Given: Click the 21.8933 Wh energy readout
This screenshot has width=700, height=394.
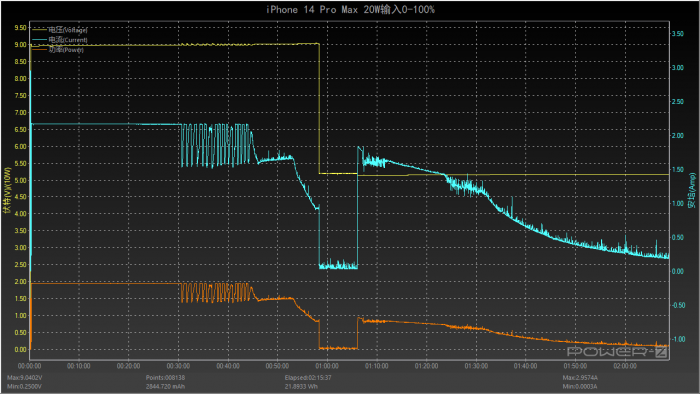Looking at the screenshot, I should [301, 386].
